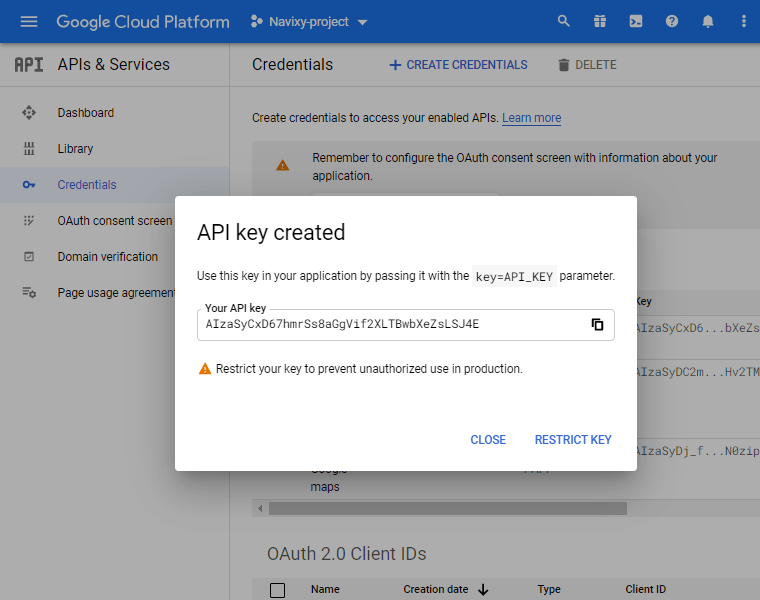Open Library in the sidebar
Viewport: 760px width, 600px height.
coord(75,149)
